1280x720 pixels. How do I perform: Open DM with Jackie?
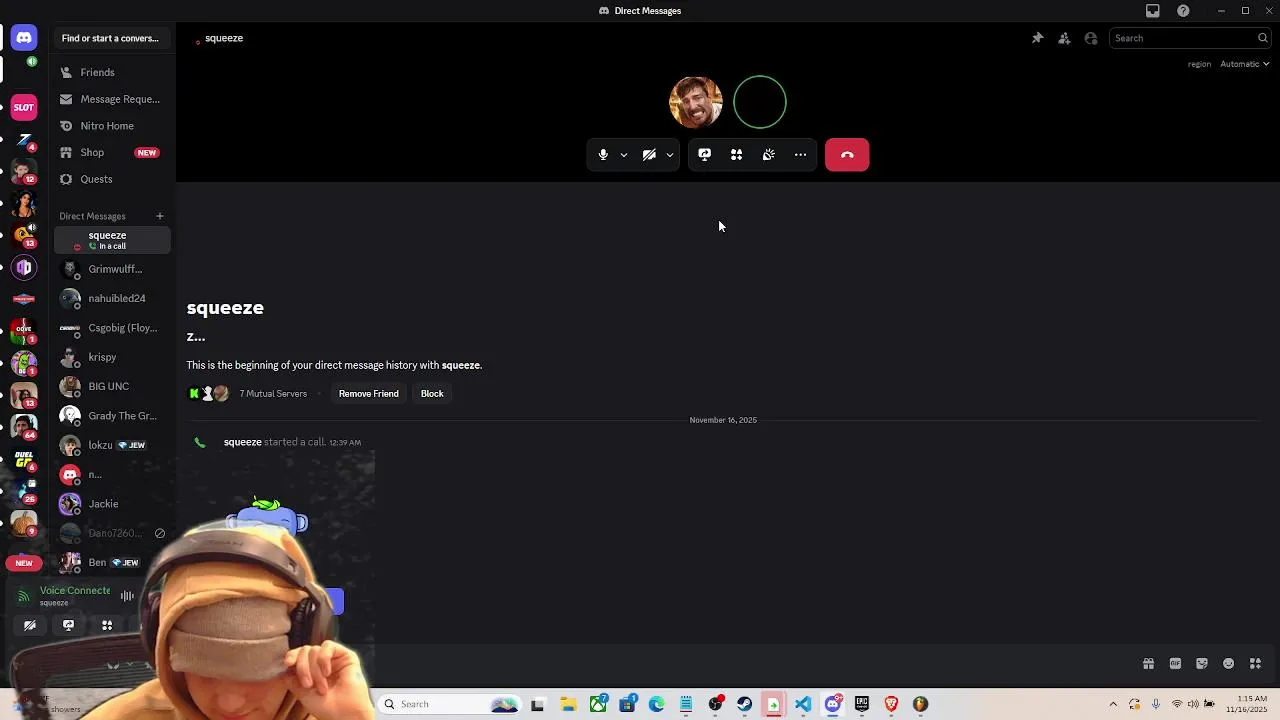pos(112,504)
